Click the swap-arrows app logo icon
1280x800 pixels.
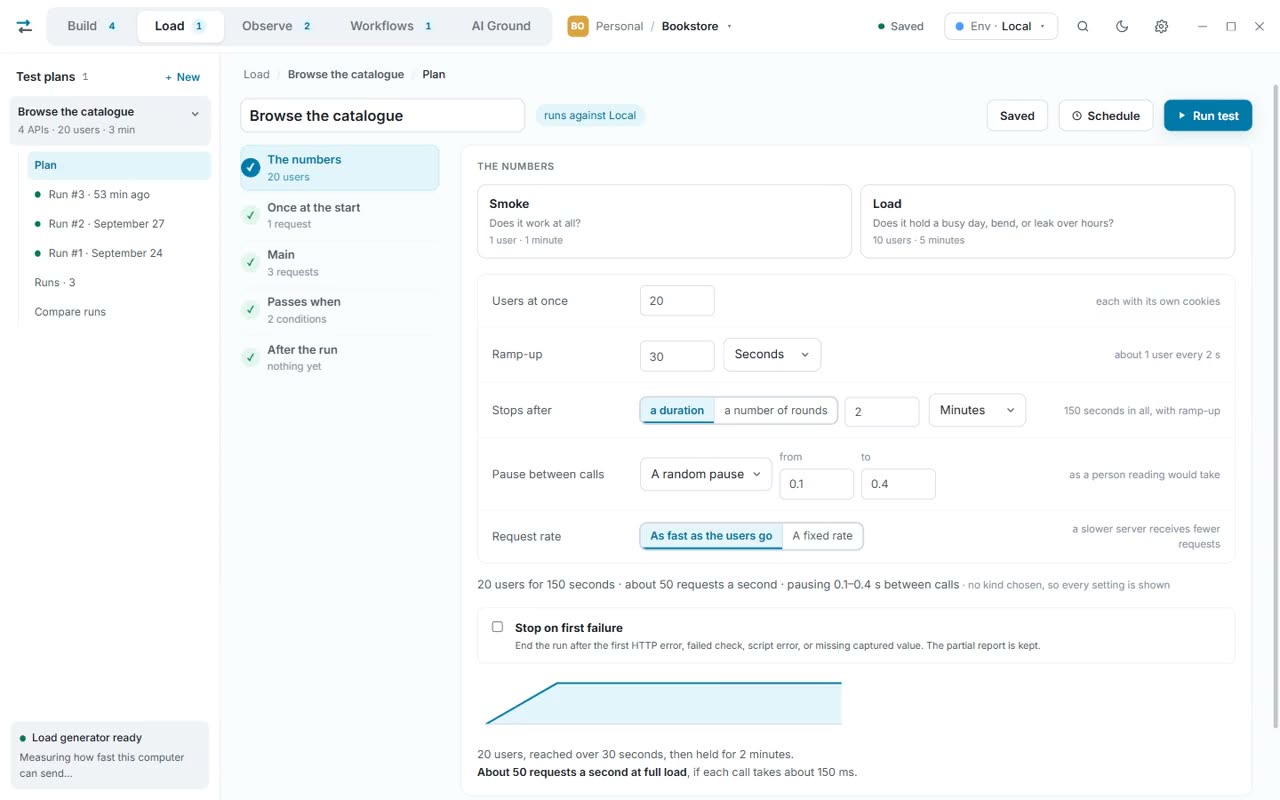(x=24, y=26)
